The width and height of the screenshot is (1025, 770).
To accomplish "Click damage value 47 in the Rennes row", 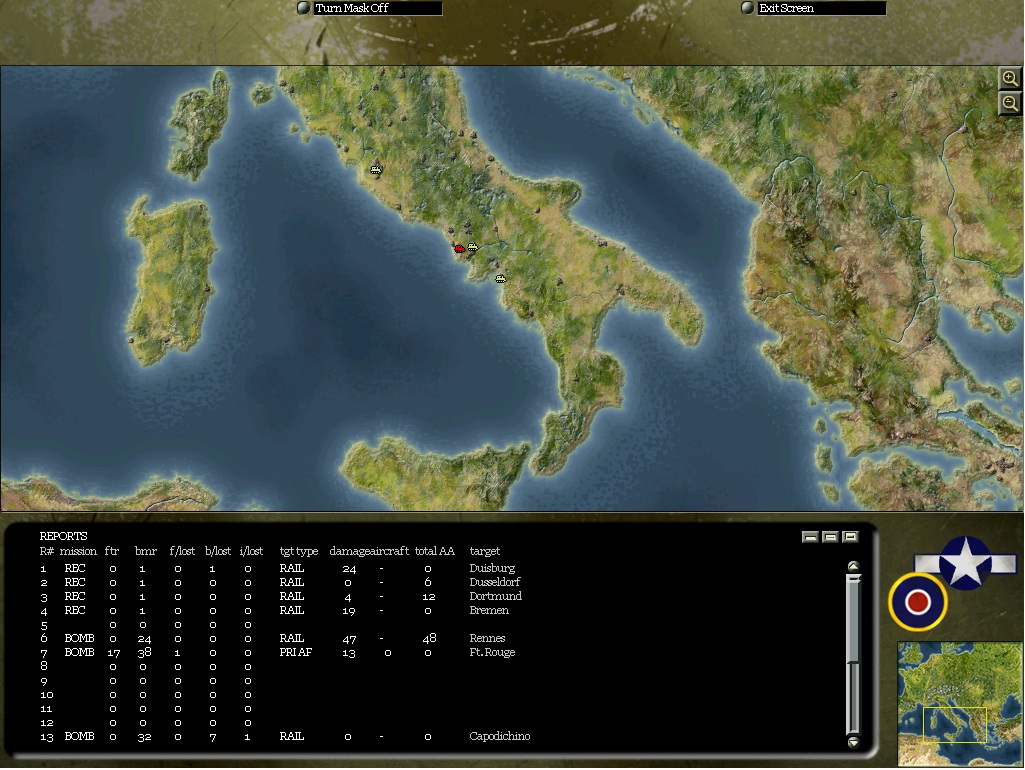I will point(349,639).
